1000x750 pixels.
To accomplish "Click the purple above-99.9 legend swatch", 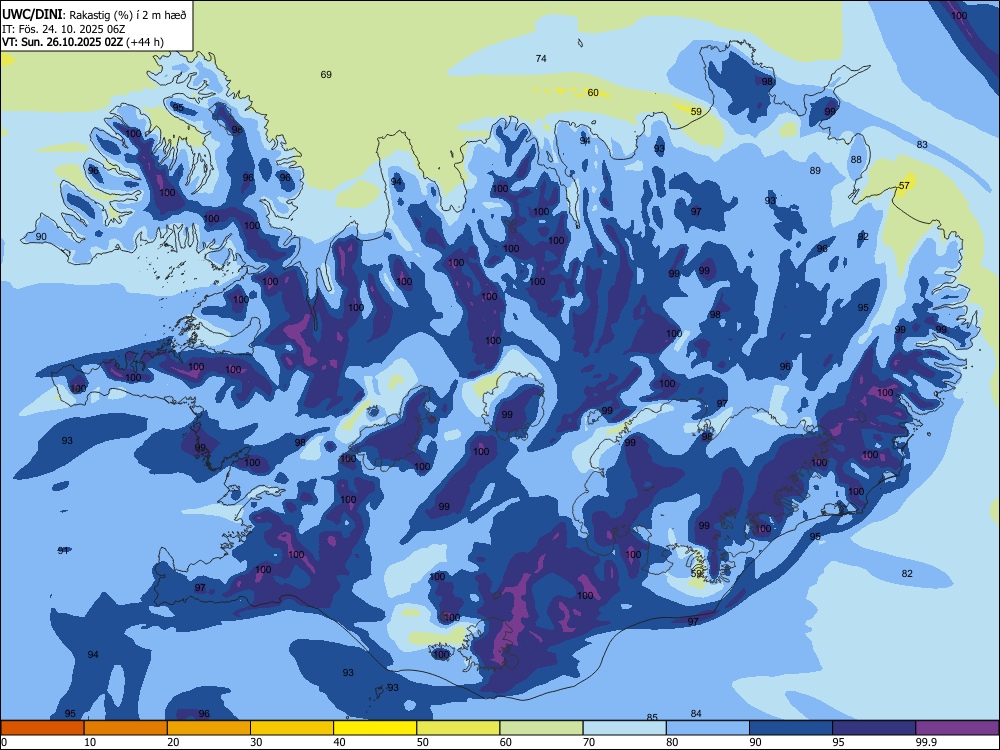I will [x=957, y=728].
